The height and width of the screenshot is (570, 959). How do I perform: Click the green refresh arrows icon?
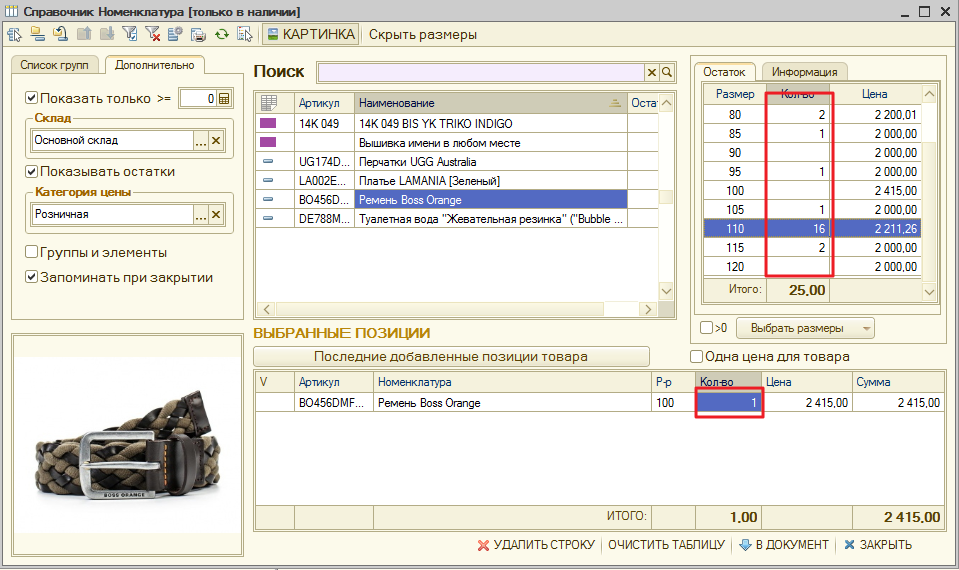(221, 34)
